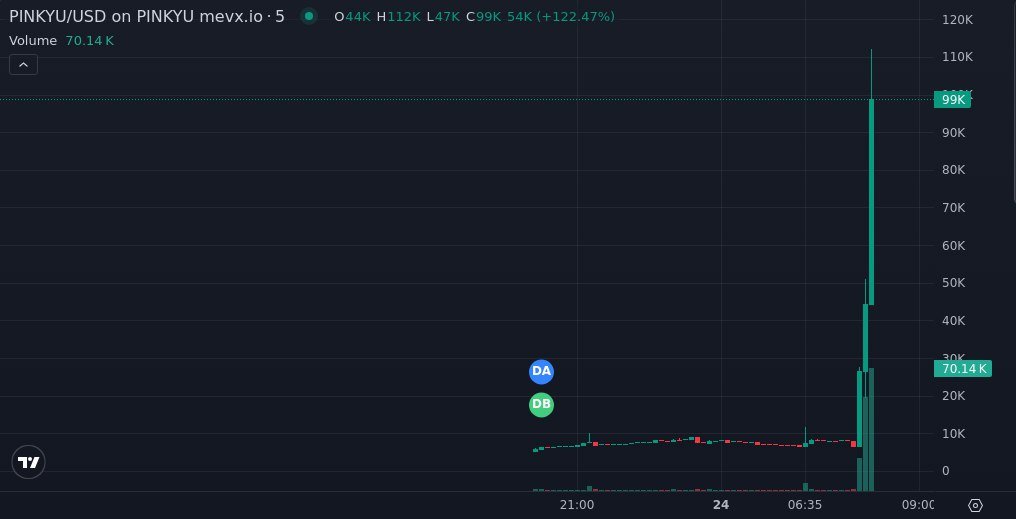Click the volume value 70.14 K in legend
Viewport: 1016px width, 519px height.
point(89,41)
